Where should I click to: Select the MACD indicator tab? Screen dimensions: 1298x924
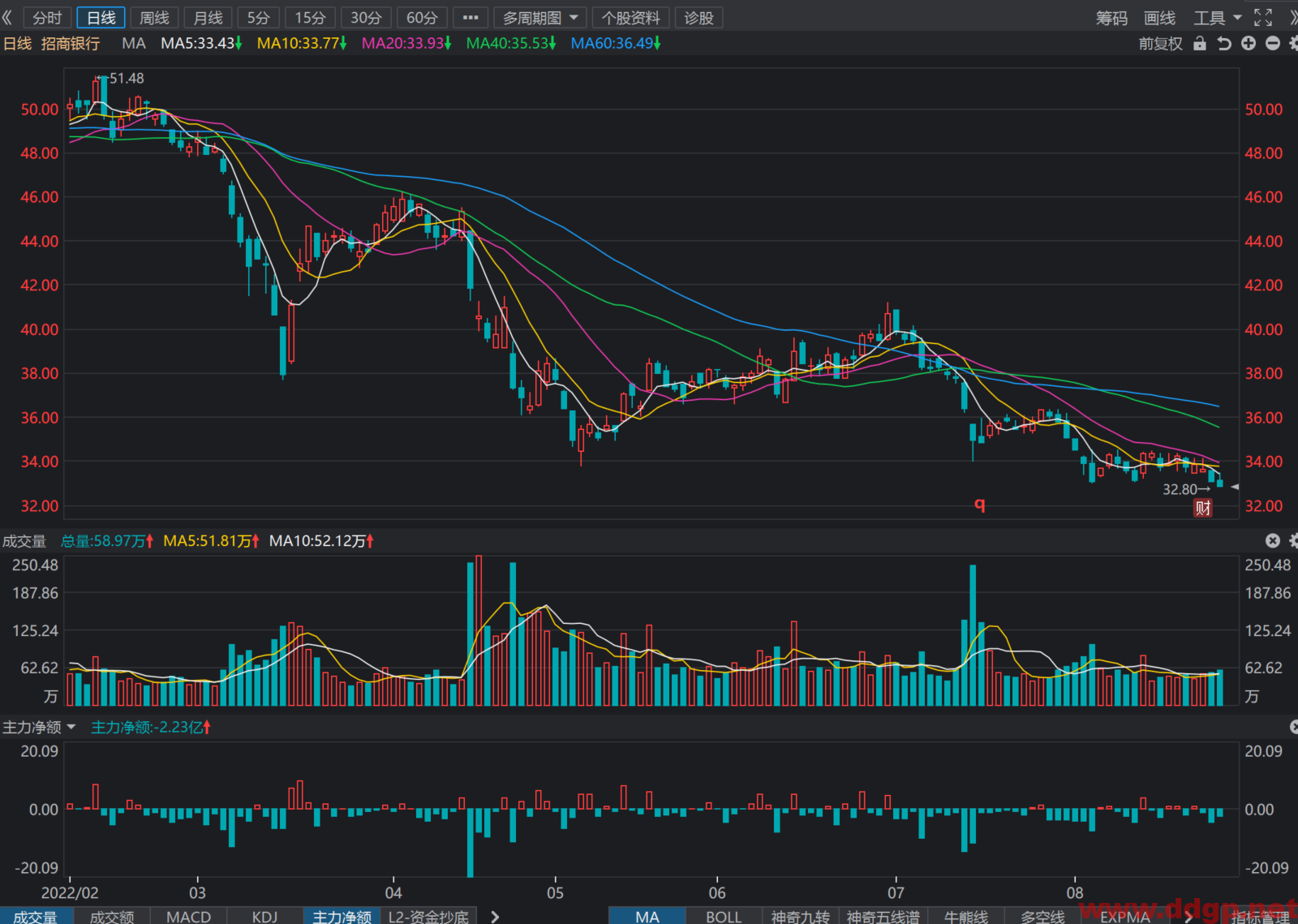pos(188,917)
